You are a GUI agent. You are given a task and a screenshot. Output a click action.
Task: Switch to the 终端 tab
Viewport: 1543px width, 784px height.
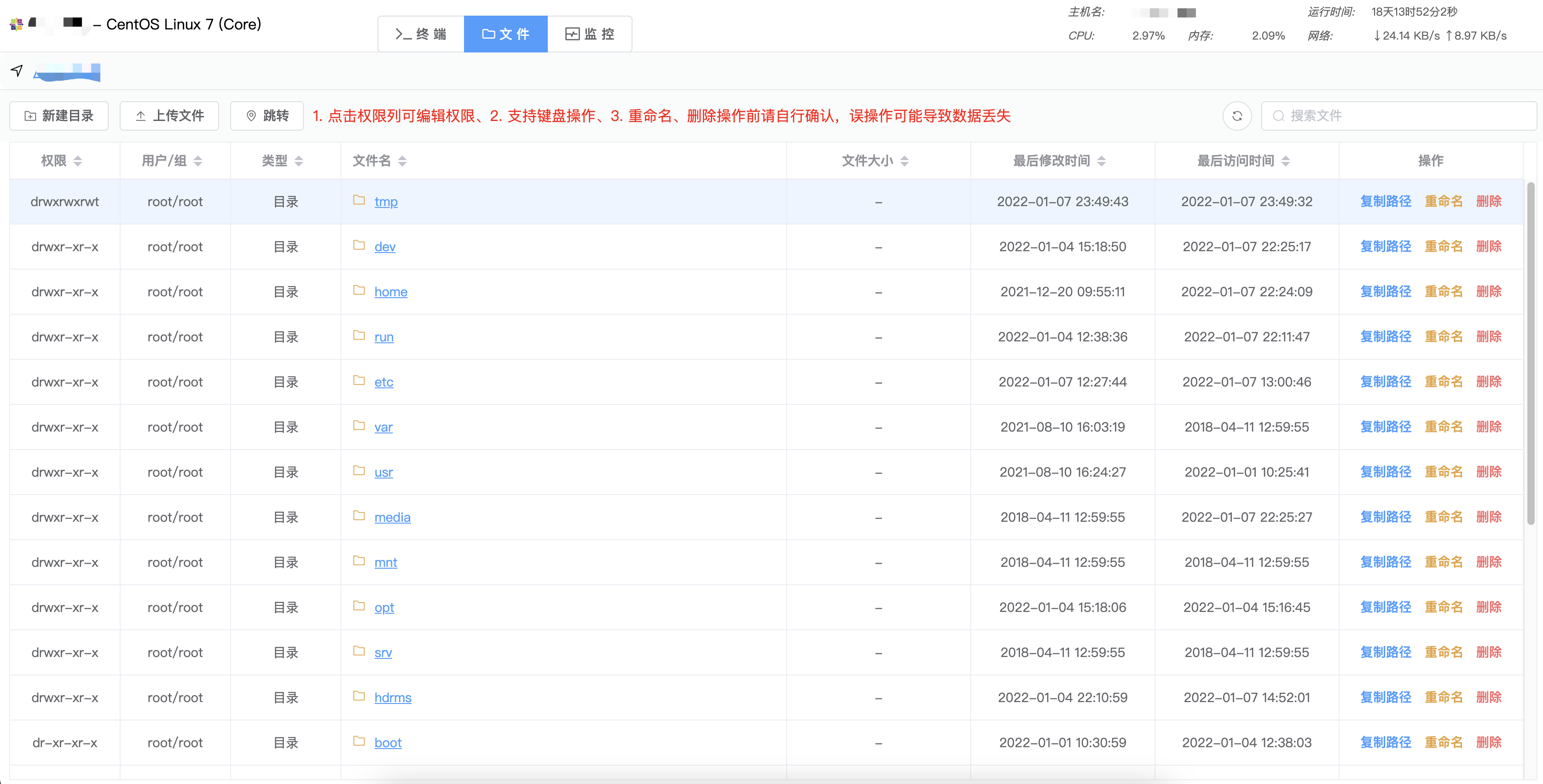click(421, 34)
